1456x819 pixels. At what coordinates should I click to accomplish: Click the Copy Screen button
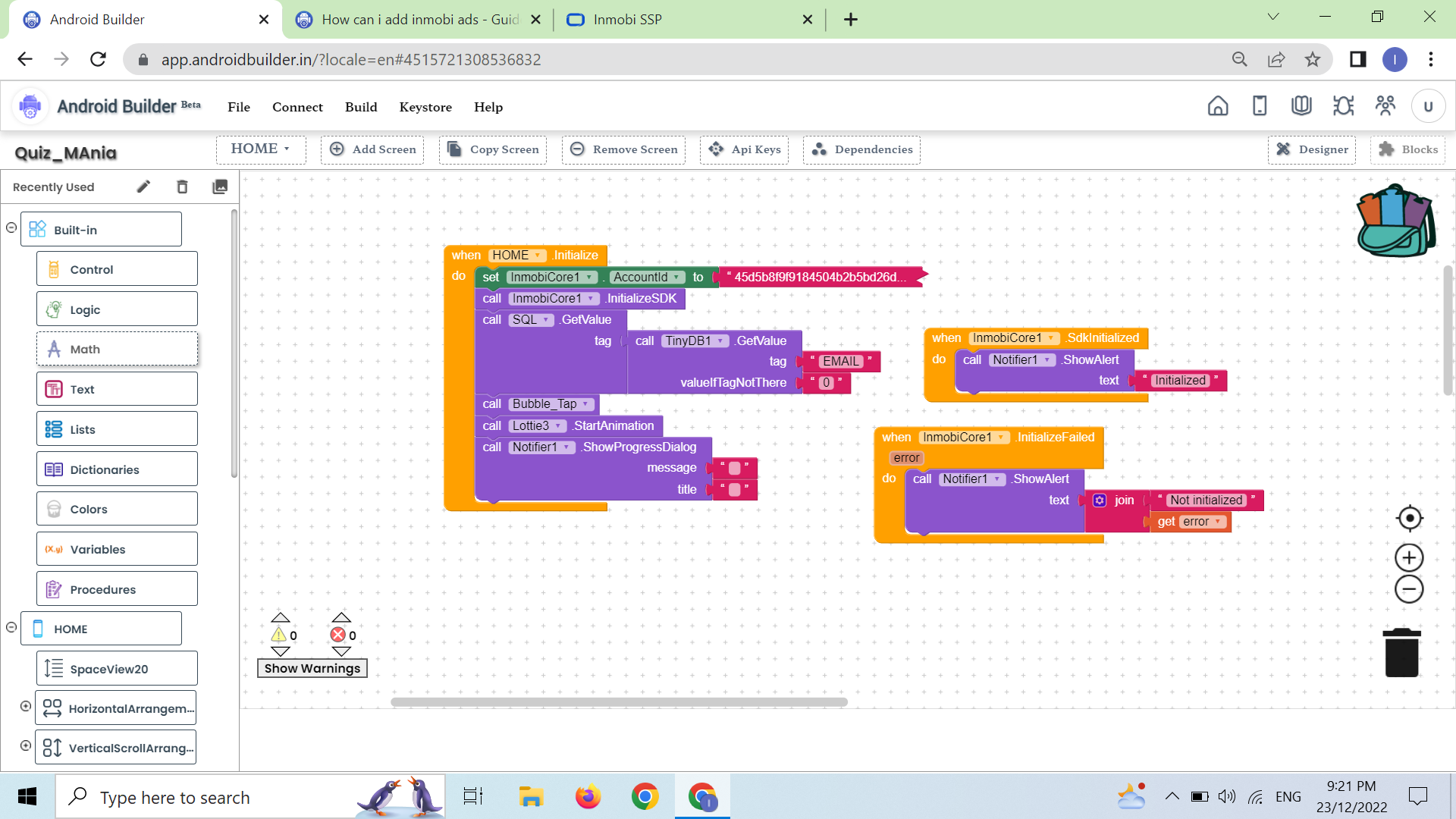click(493, 149)
